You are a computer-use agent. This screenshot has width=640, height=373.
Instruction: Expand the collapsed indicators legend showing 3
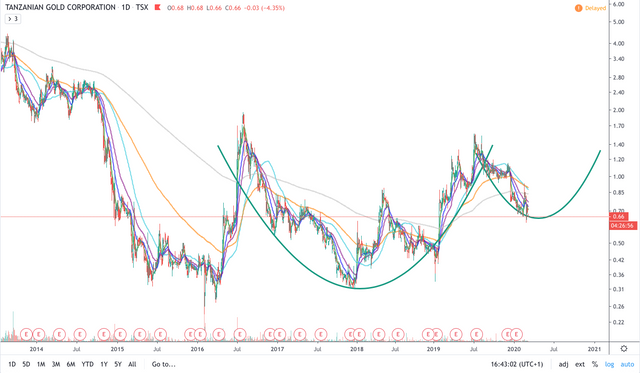13,19
